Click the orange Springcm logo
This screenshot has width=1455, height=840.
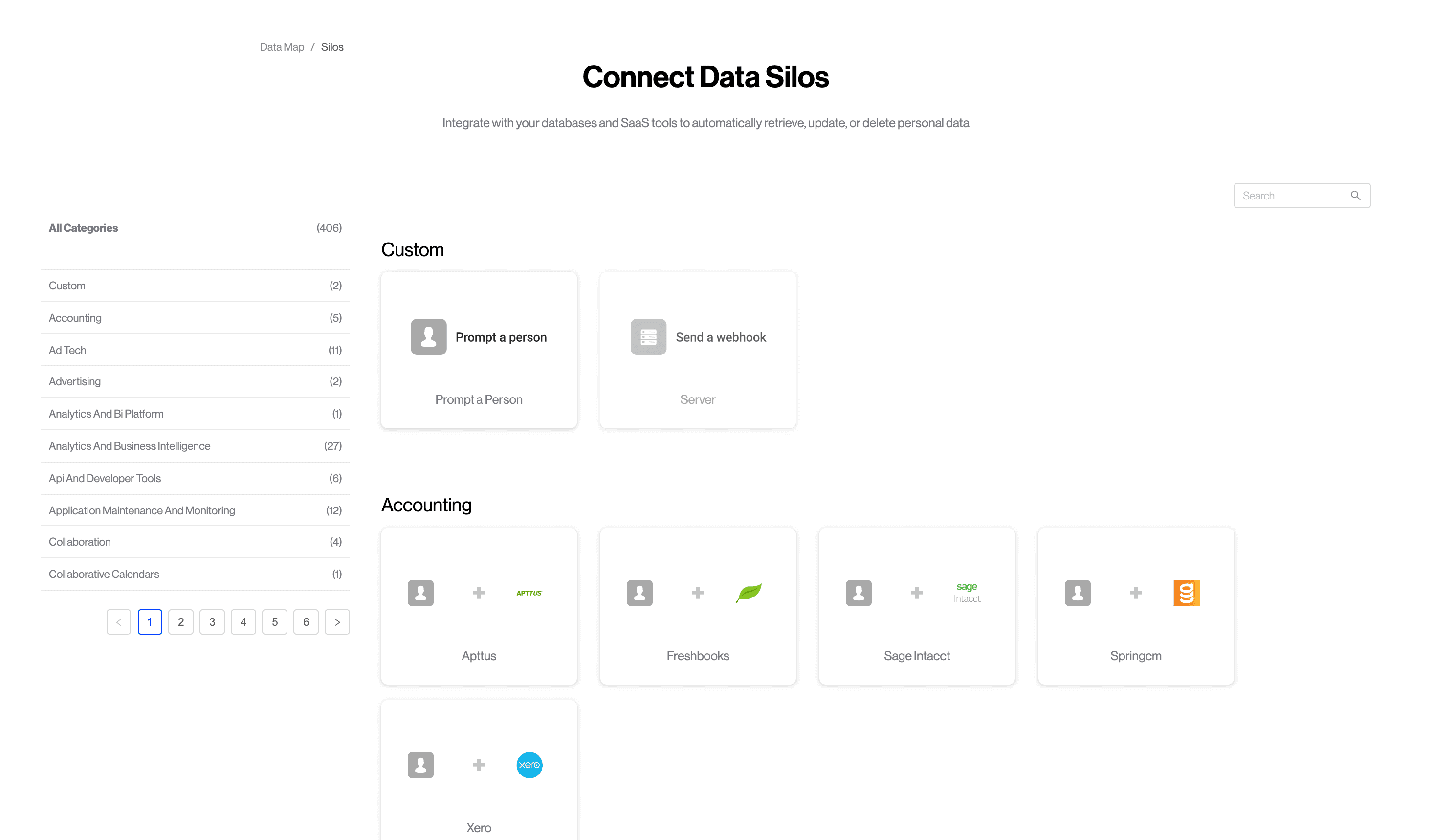(1186, 593)
